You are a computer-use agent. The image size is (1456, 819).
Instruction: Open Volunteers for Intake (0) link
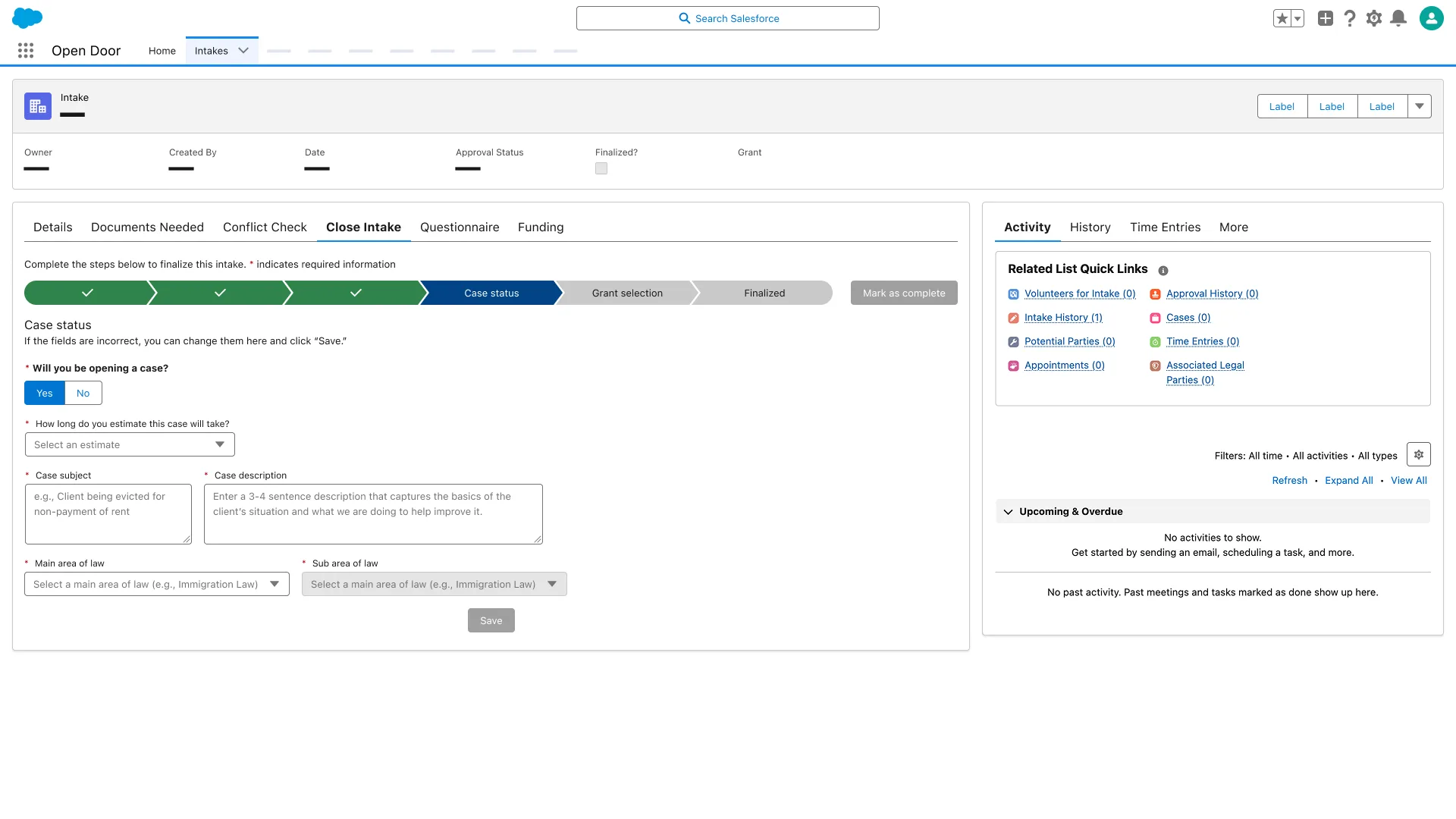click(1080, 294)
